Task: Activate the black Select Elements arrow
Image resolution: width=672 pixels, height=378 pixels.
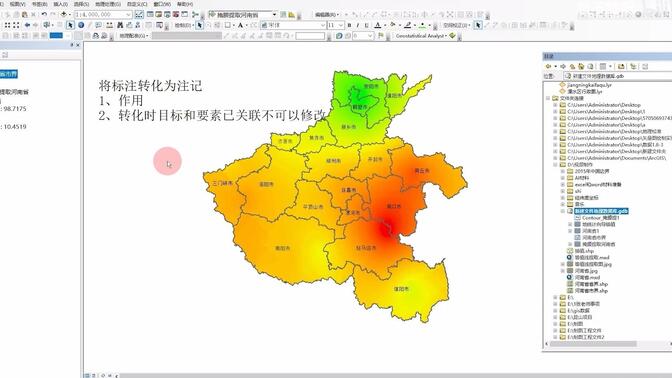Action: click(70, 25)
